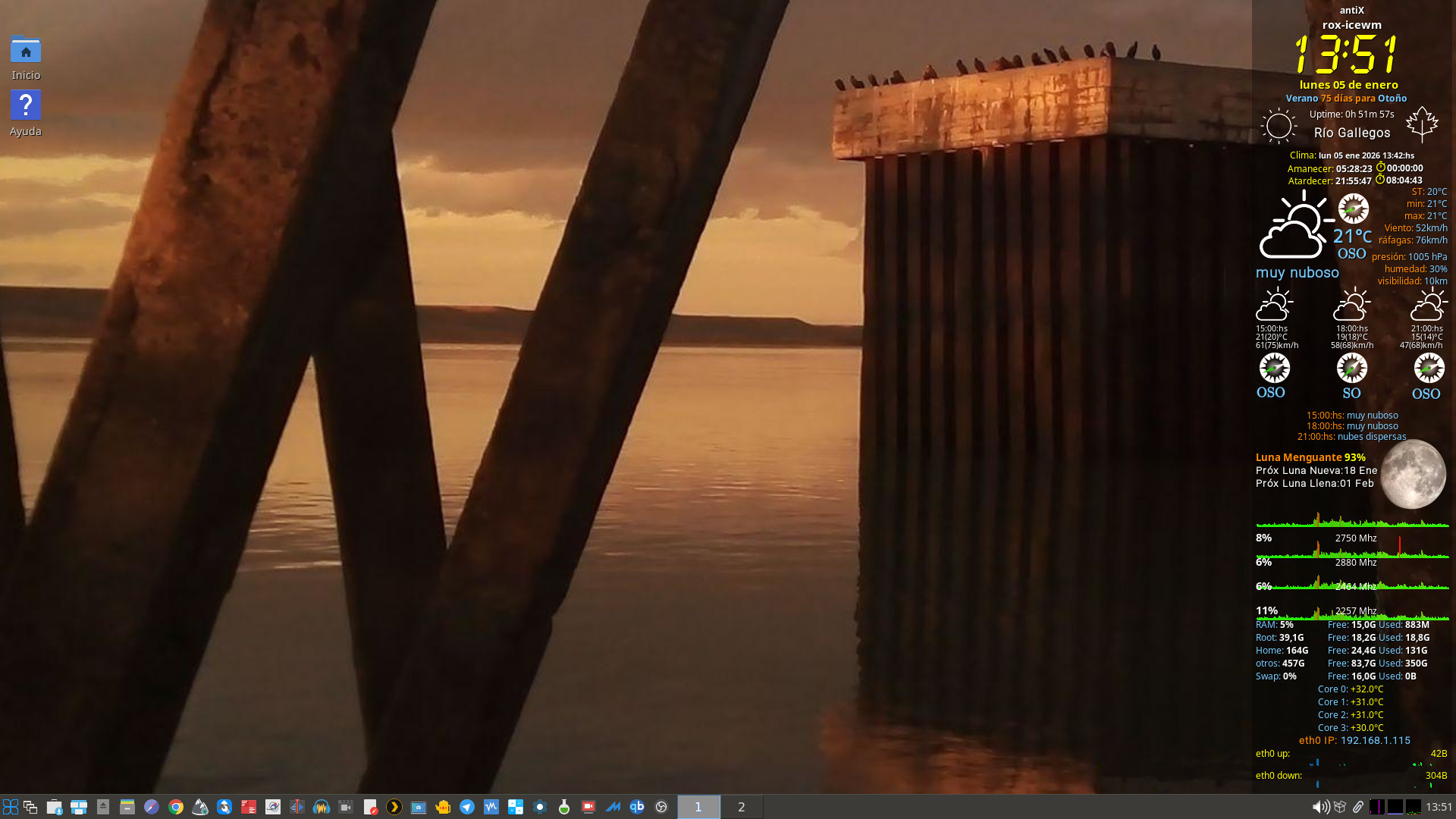Image resolution: width=1456 pixels, height=819 pixels.
Task: Select workspace 1 in the taskbar
Action: [x=698, y=807]
